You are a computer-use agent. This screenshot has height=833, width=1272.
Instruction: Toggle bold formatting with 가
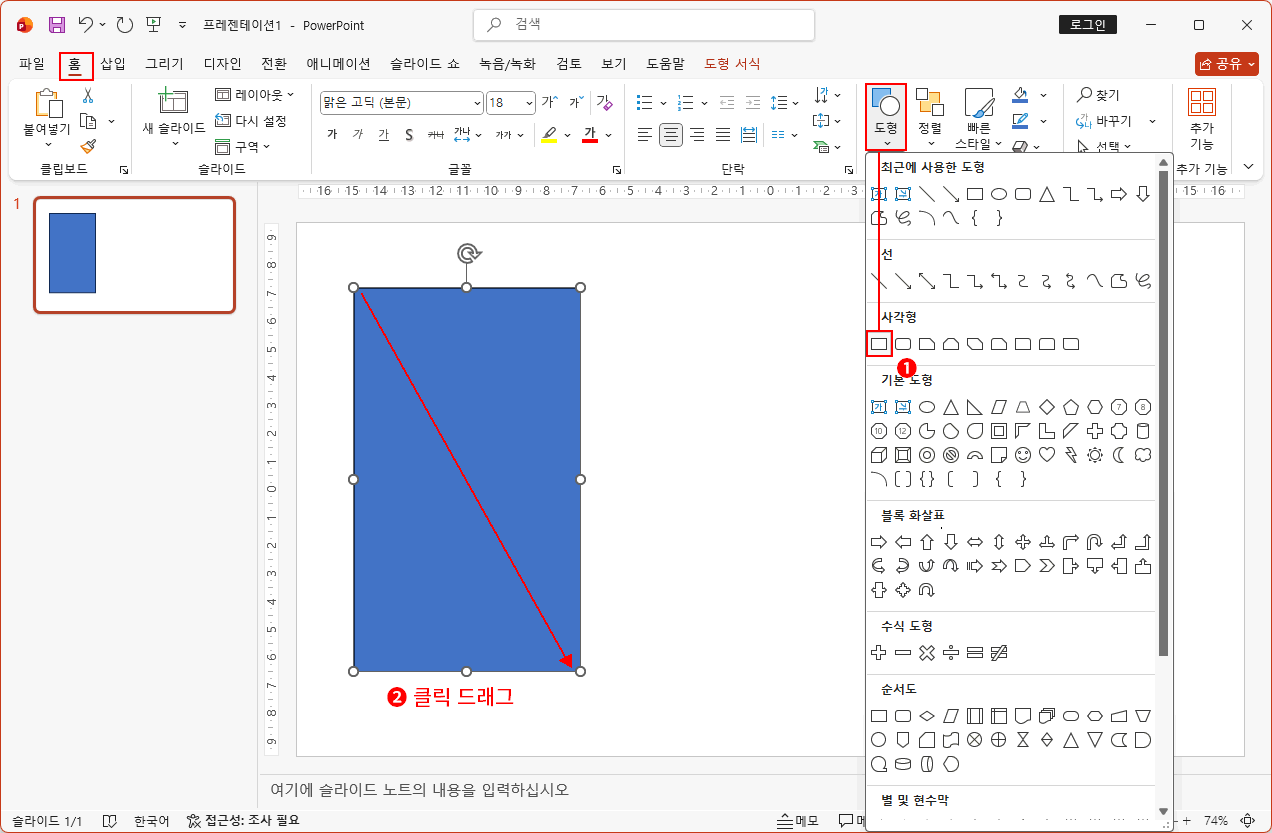tap(332, 133)
